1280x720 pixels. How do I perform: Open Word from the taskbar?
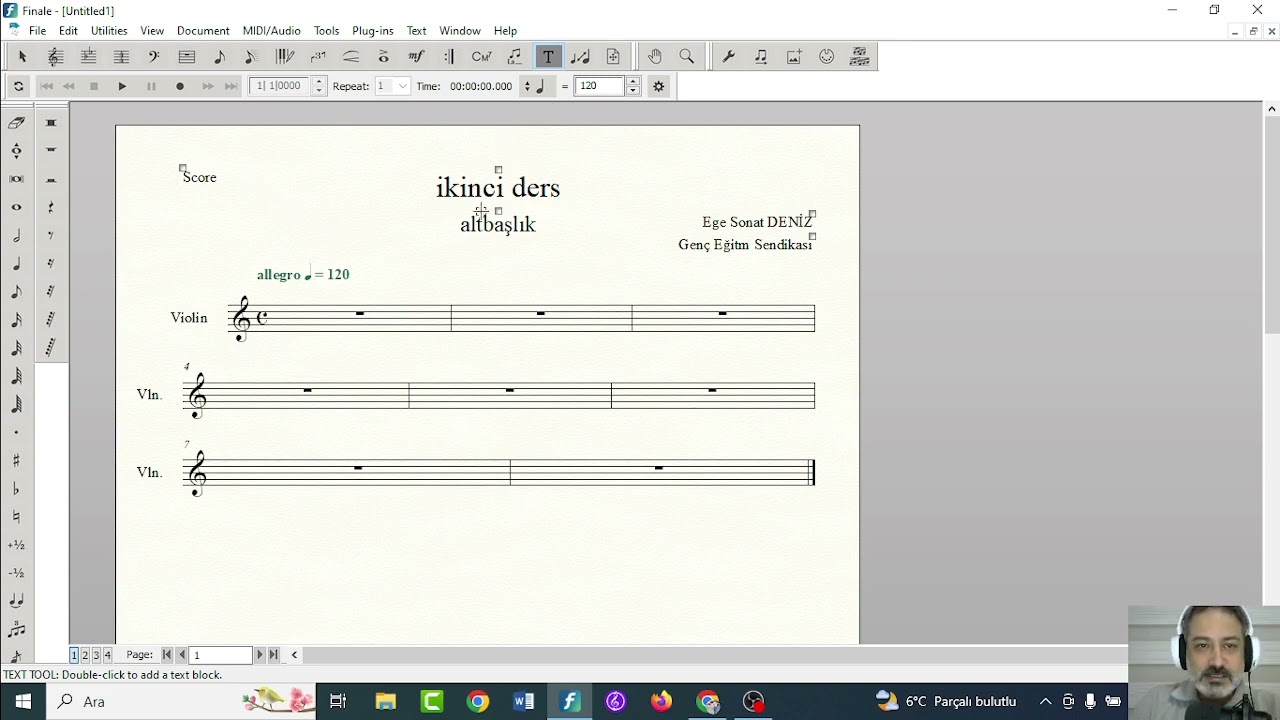524,702
